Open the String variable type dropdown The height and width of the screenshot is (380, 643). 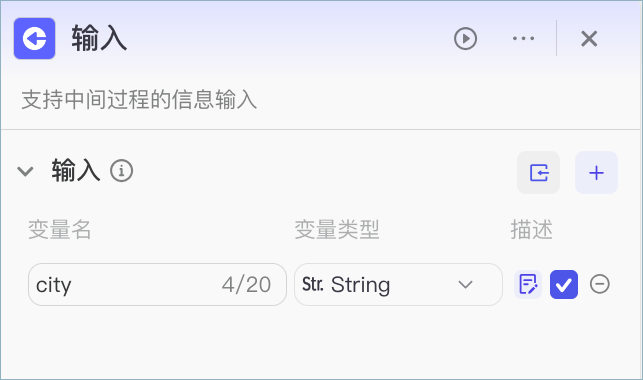[398, 284]
